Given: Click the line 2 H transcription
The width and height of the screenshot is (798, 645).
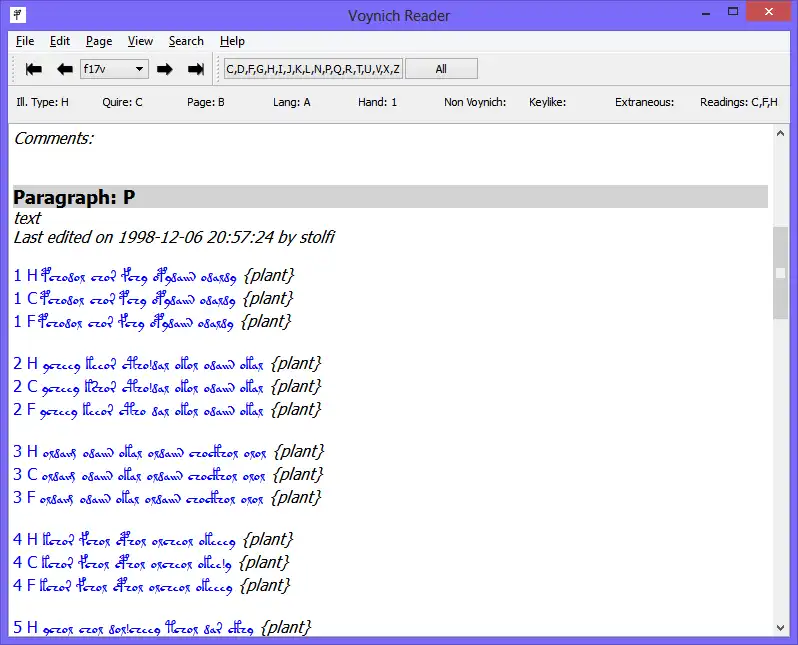Looking at the screenshot, I should [167, 364].
